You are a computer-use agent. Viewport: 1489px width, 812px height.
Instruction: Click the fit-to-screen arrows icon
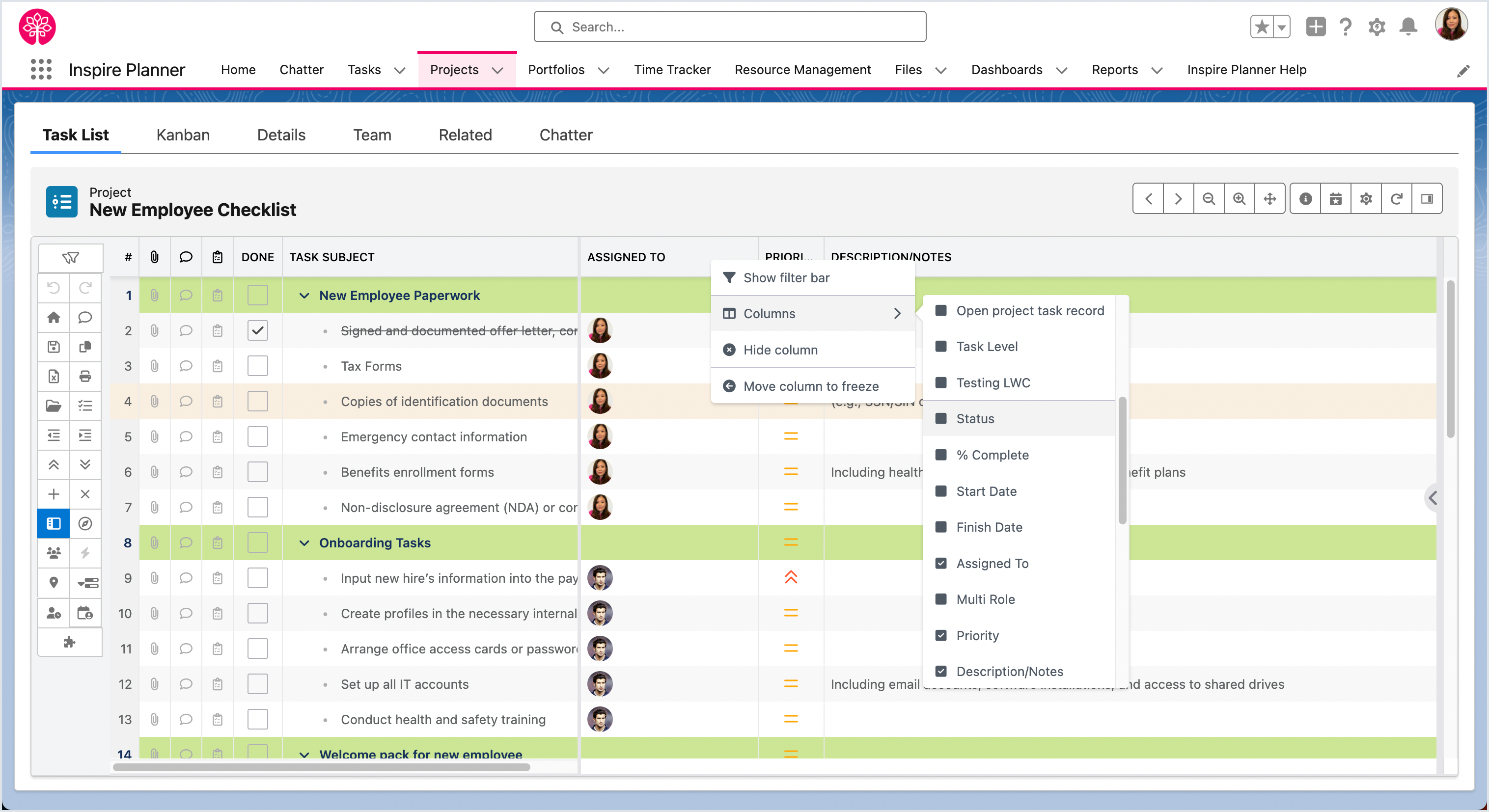pyautogui.click(x=1270, y=199)
